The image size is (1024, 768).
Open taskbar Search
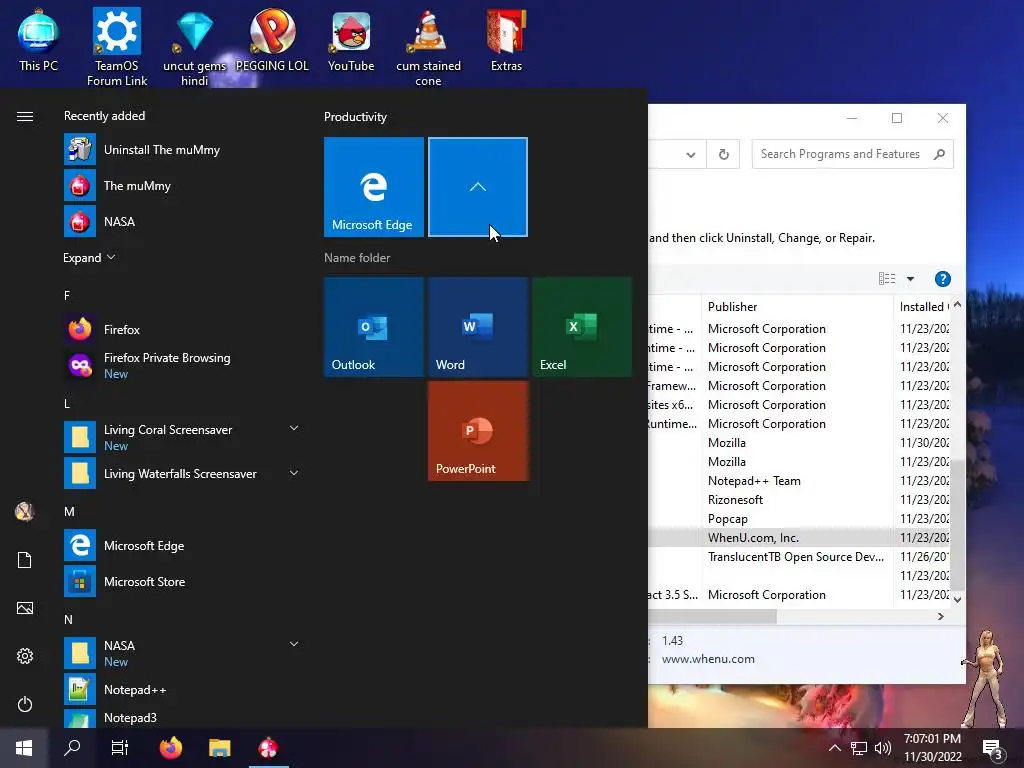point(72,748)
